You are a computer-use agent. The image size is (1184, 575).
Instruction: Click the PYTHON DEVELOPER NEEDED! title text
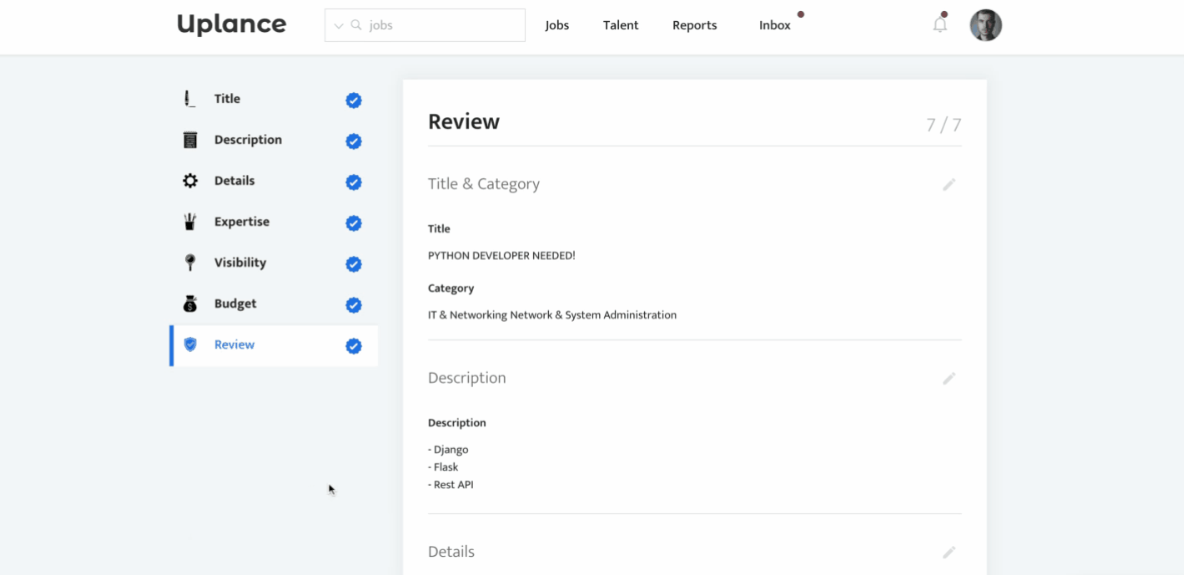[501, 255]
